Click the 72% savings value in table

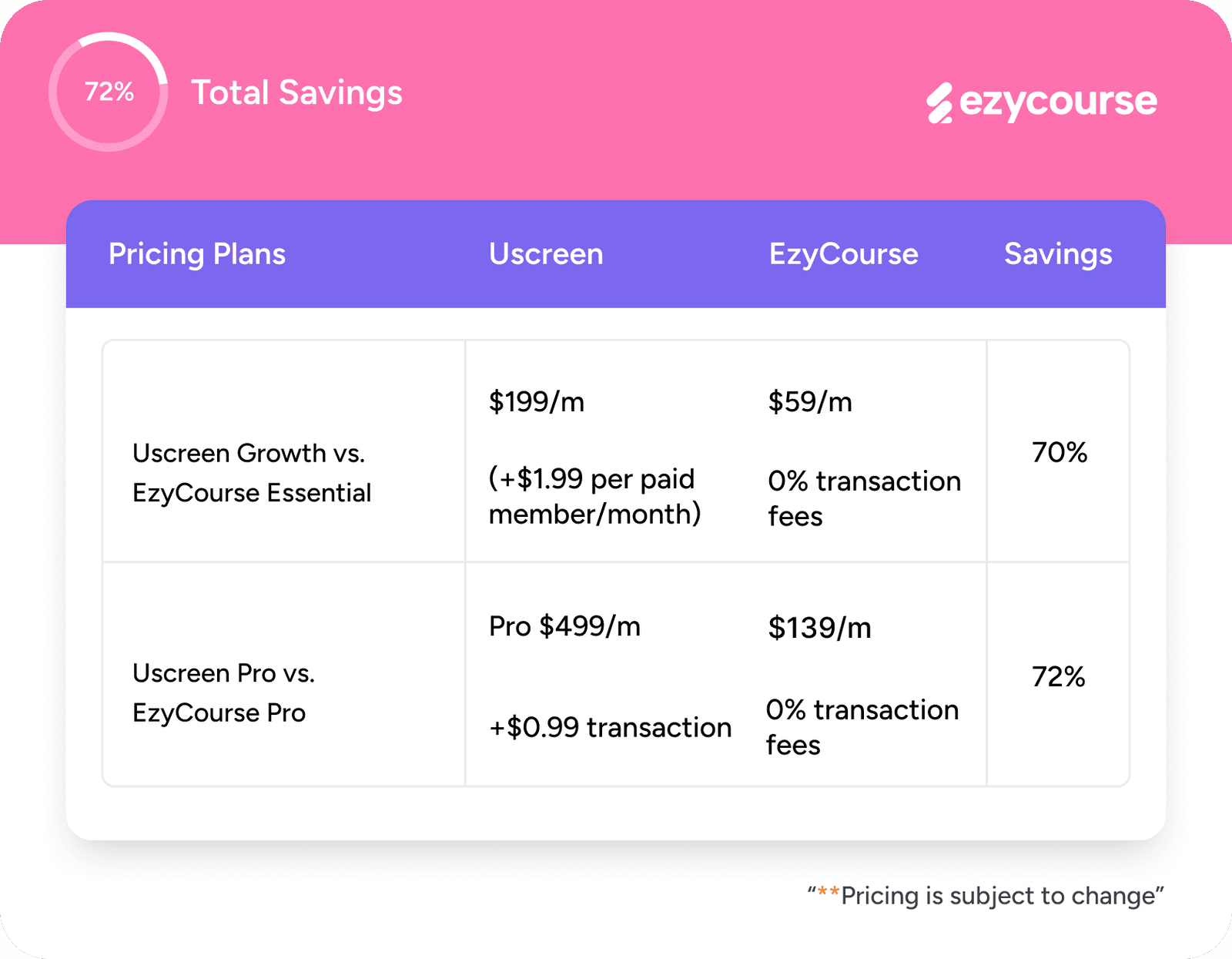[1059, 677]
